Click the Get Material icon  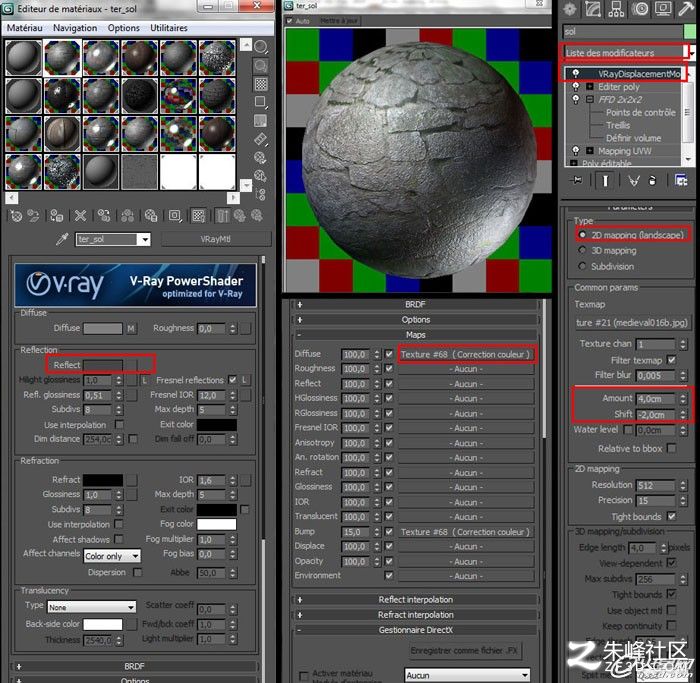(x=17, y=216)
